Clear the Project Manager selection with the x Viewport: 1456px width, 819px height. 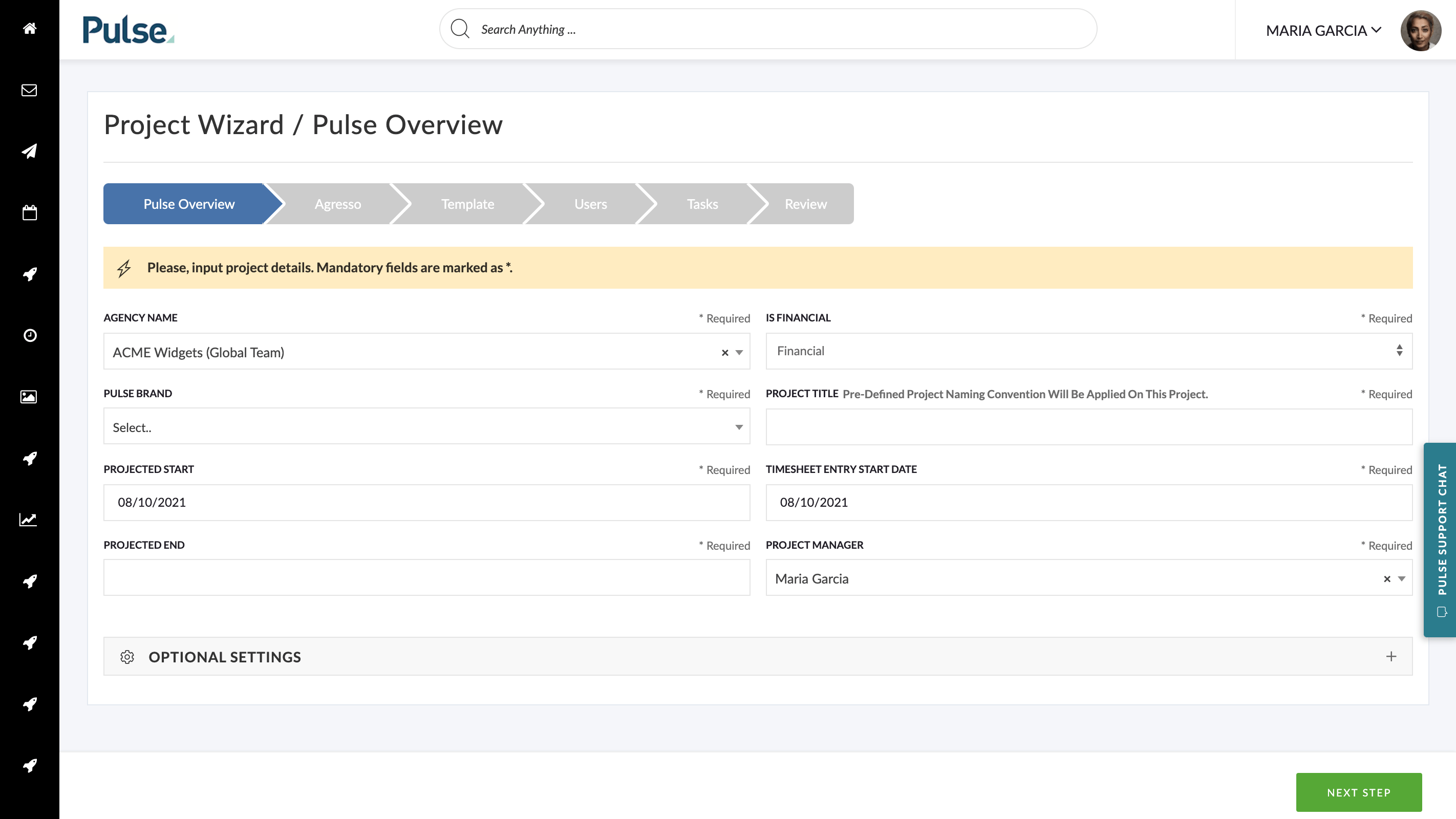coord(1386,579)
